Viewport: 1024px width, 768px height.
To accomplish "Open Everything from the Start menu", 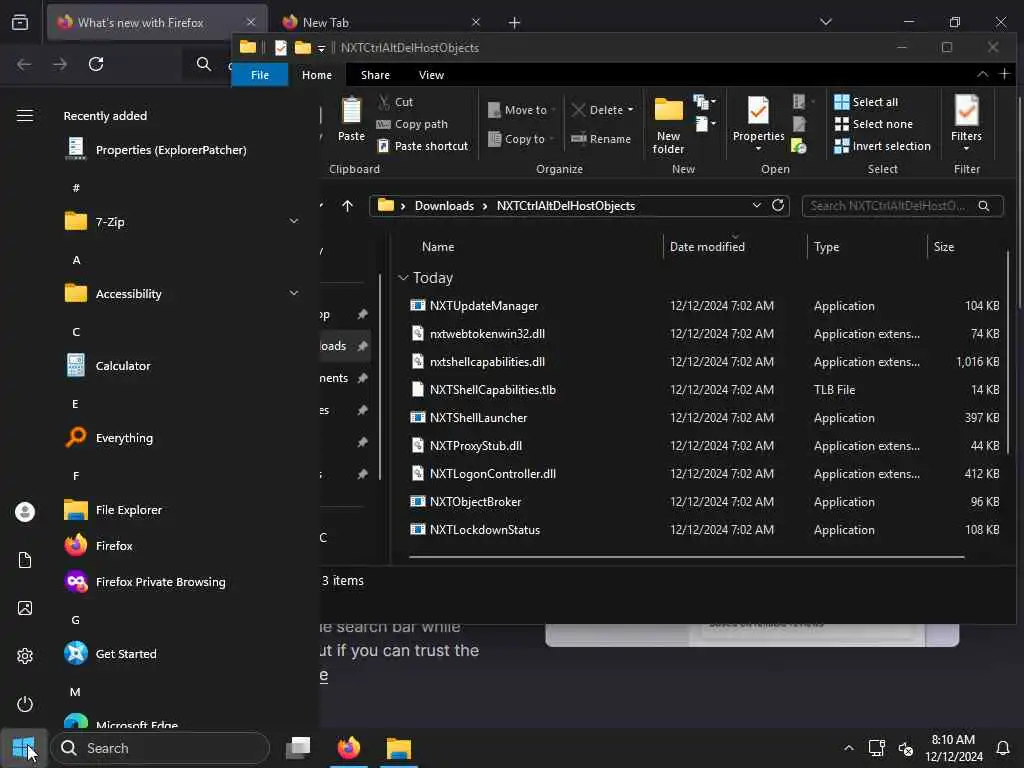I will pos(124,438).
